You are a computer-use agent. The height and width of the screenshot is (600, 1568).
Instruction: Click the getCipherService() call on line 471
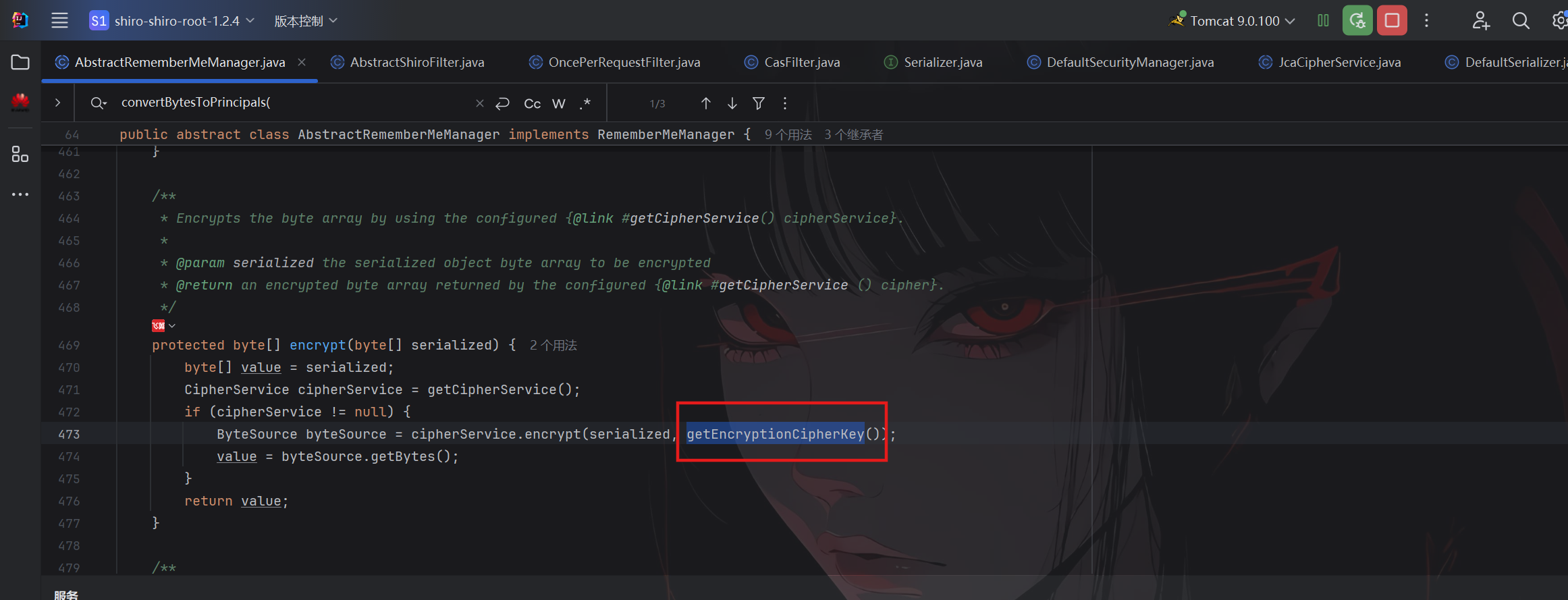click(x=499, y=389)
